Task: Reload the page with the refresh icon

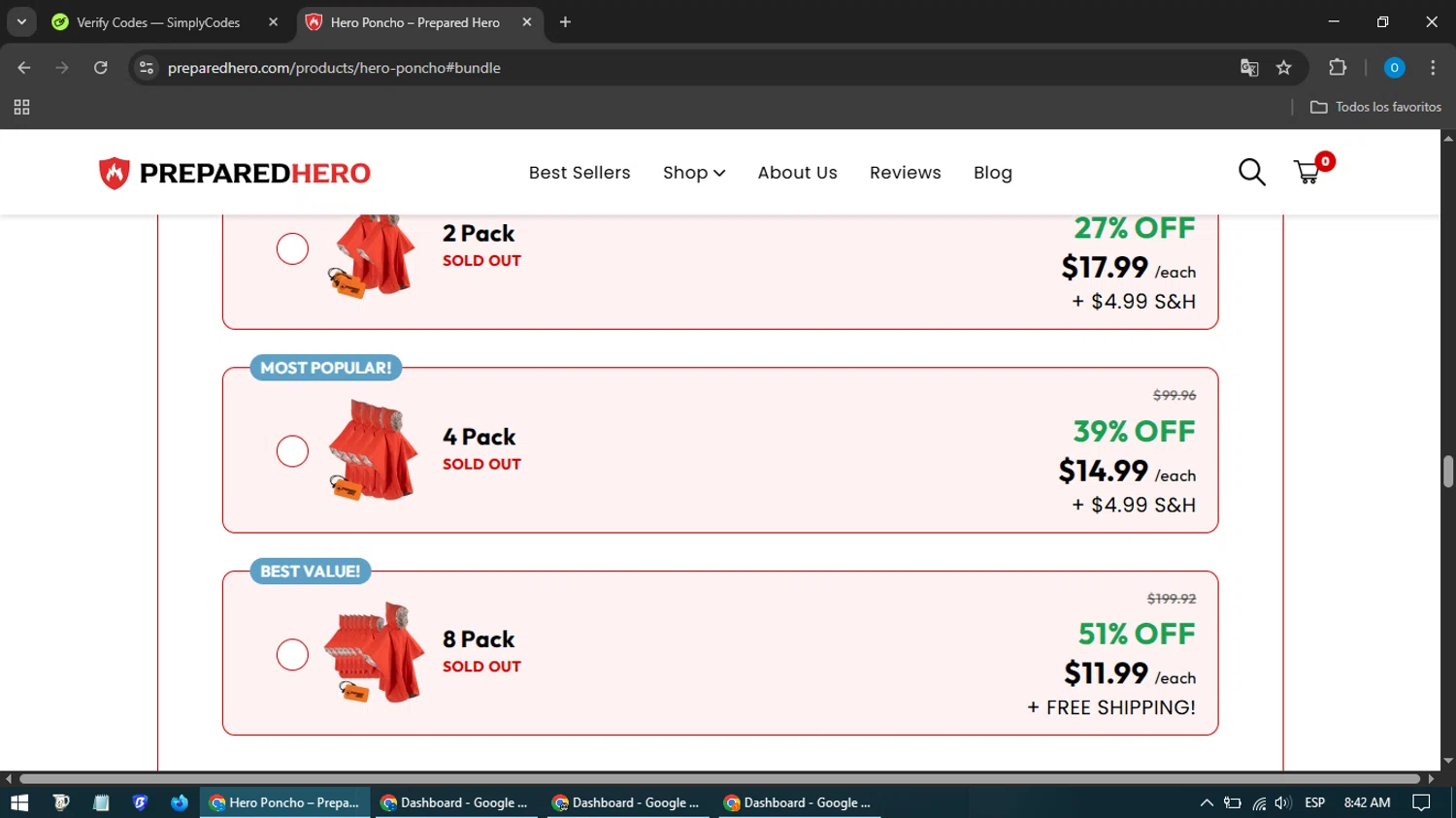Action: [x=101, y=68]
